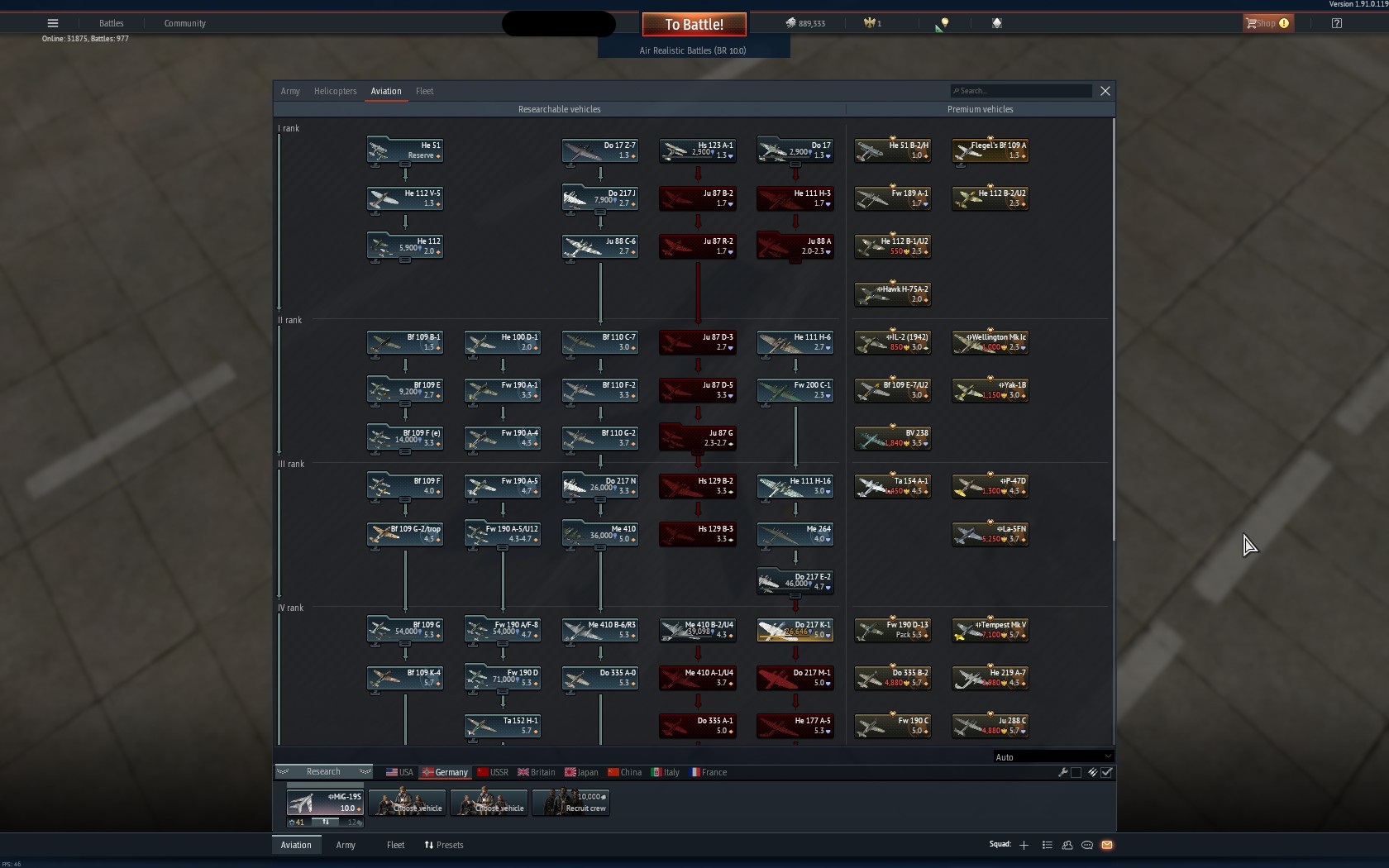Select the Bf 109 B-1 aircraft

(x=405, y=342)
